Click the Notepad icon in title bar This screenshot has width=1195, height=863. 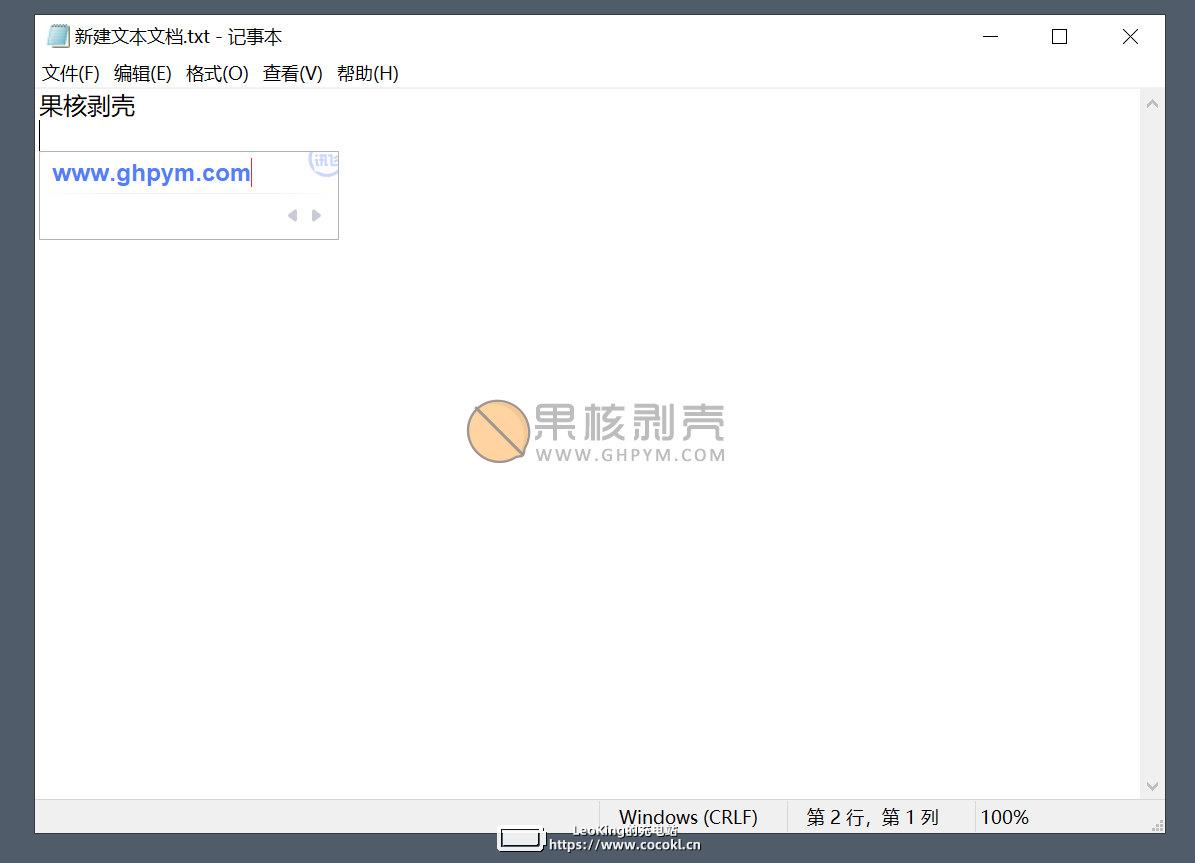click(58, 36)
